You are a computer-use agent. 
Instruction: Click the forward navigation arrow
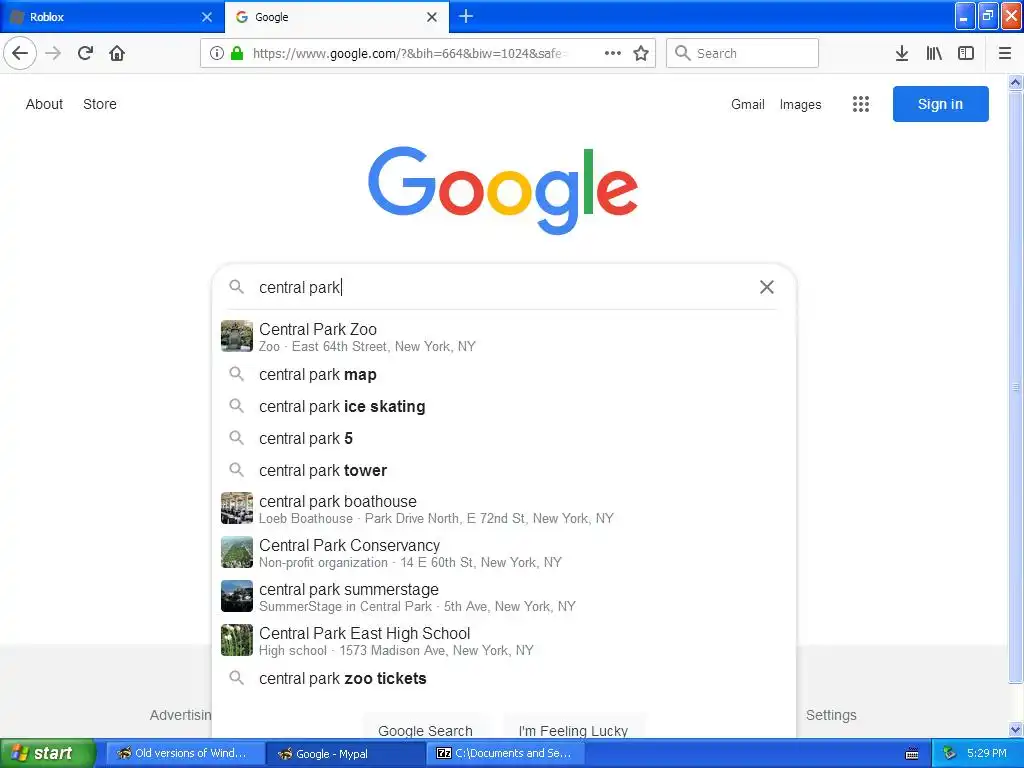53,53
